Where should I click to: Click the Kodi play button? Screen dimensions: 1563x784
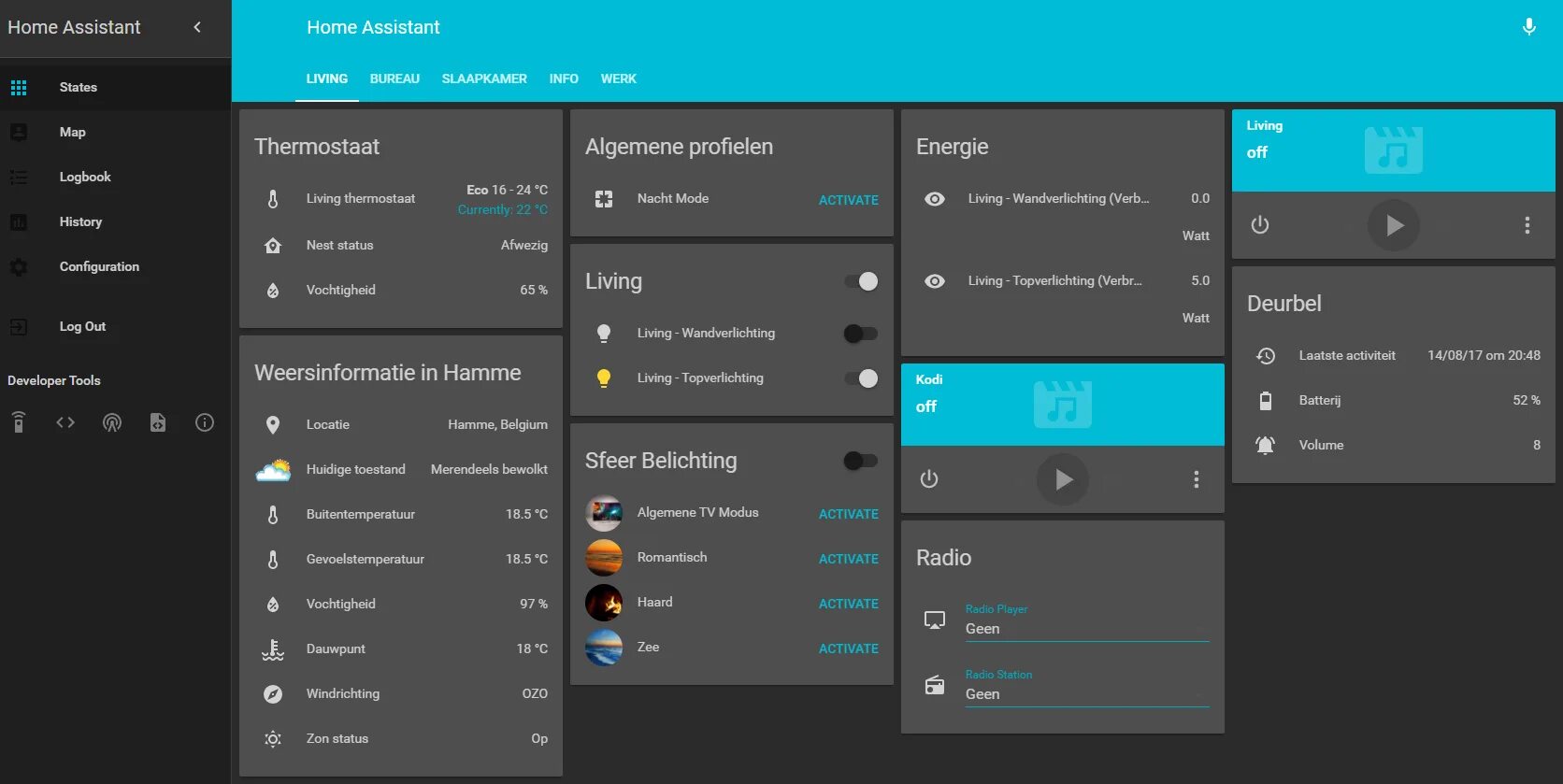click(x=1063, y=479)
